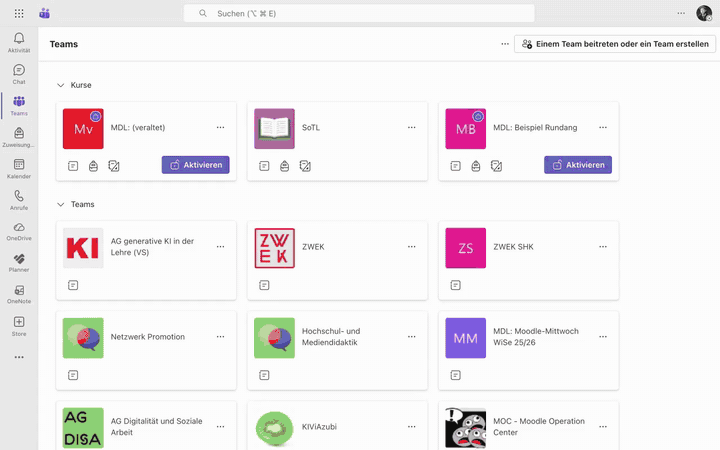Open assignments backpack icon on SoTL card
The width and height of the screenshot is (720, 450).
tap(285, 166)
